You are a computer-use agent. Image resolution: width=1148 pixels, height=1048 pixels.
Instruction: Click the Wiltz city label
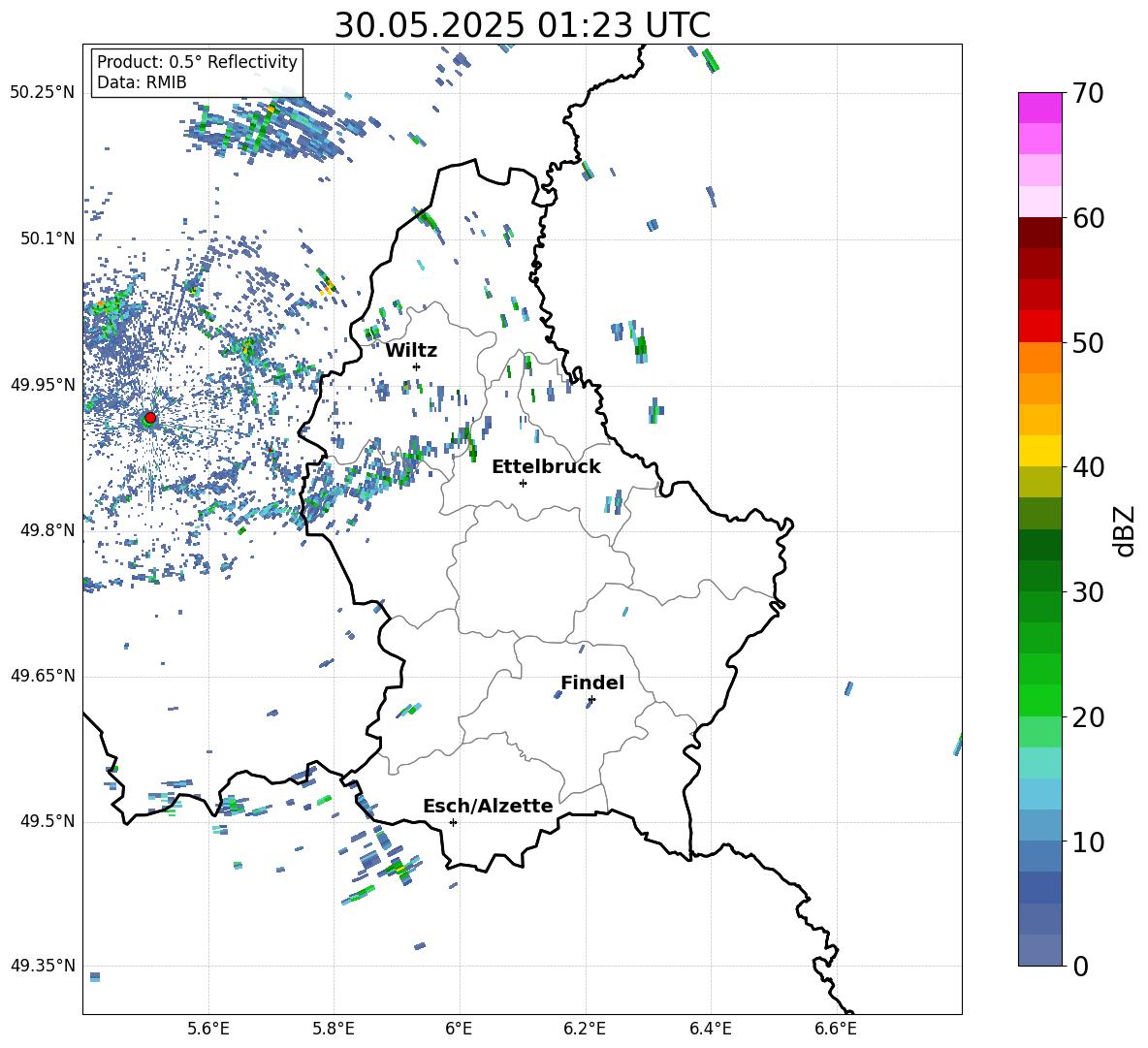(411, 351)
